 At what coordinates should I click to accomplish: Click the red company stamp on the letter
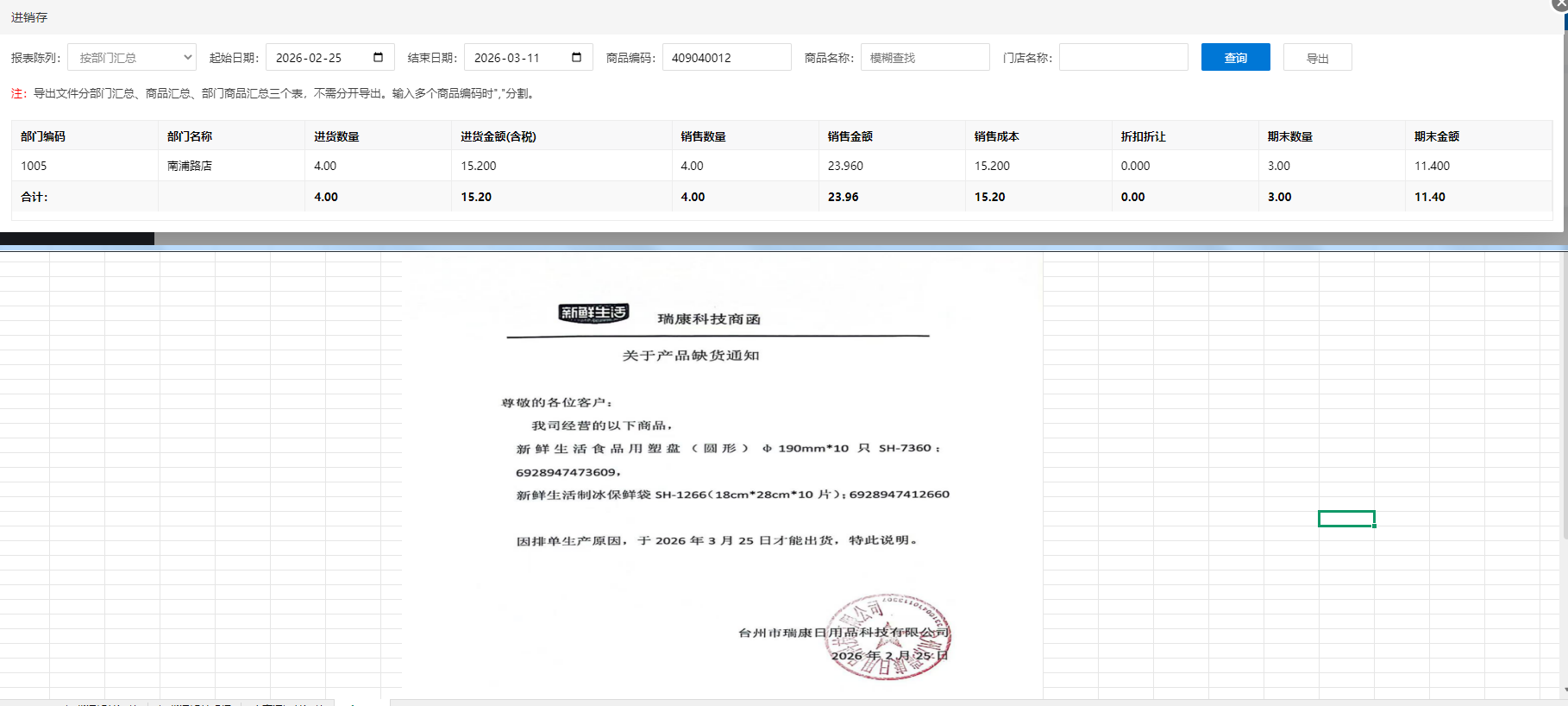(888, 636)
